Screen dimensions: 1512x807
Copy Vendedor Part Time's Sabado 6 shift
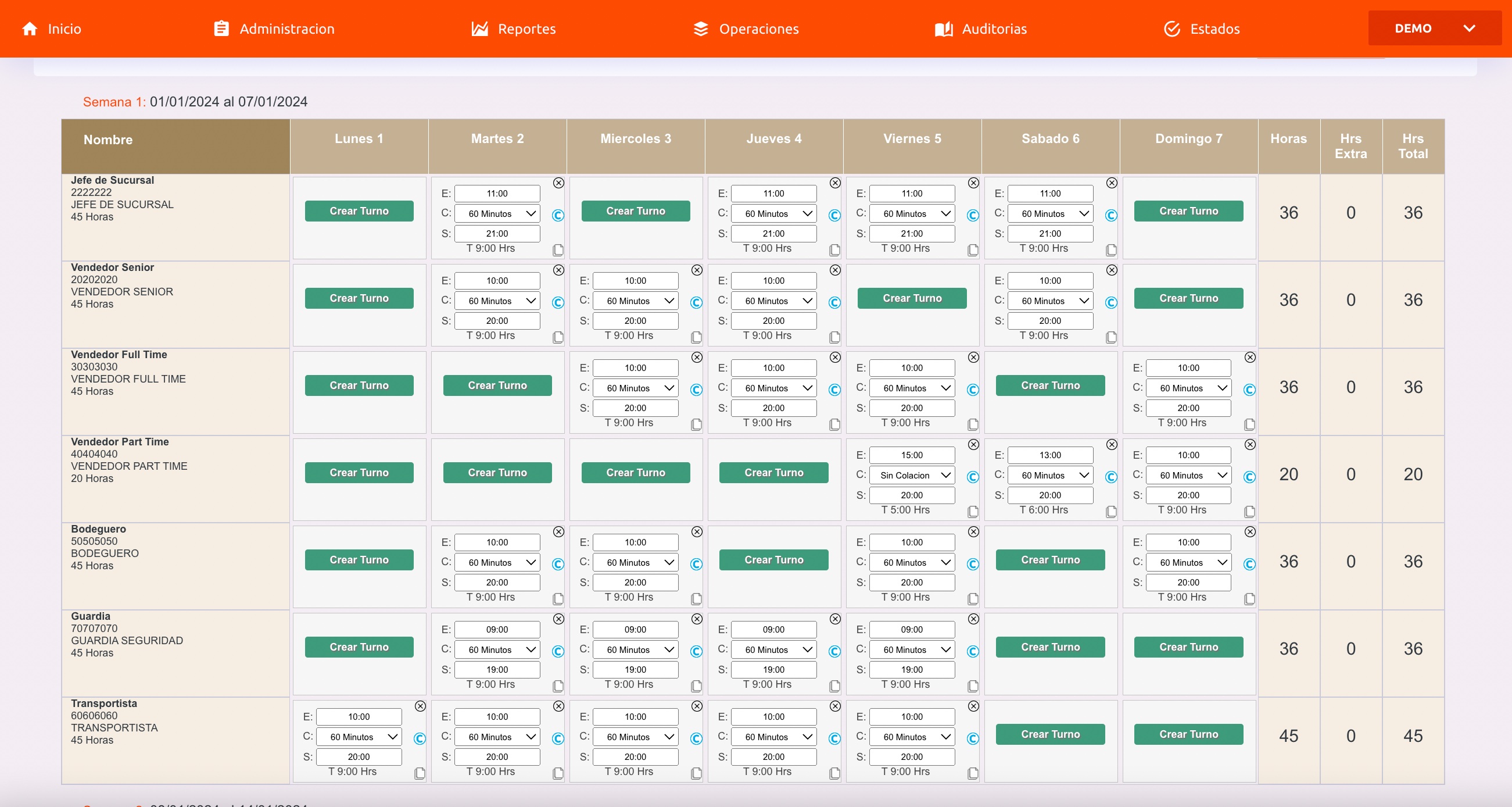click(x=1111, y=512)
